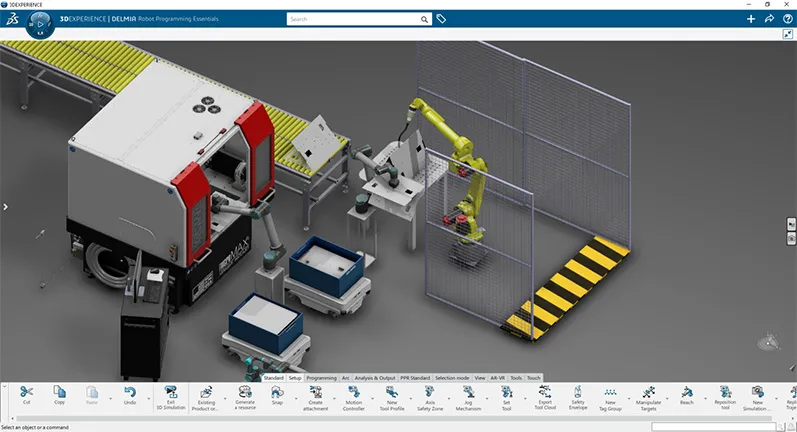Open the AR-VR tab
The image size is (797, 432).
[498, 378]
